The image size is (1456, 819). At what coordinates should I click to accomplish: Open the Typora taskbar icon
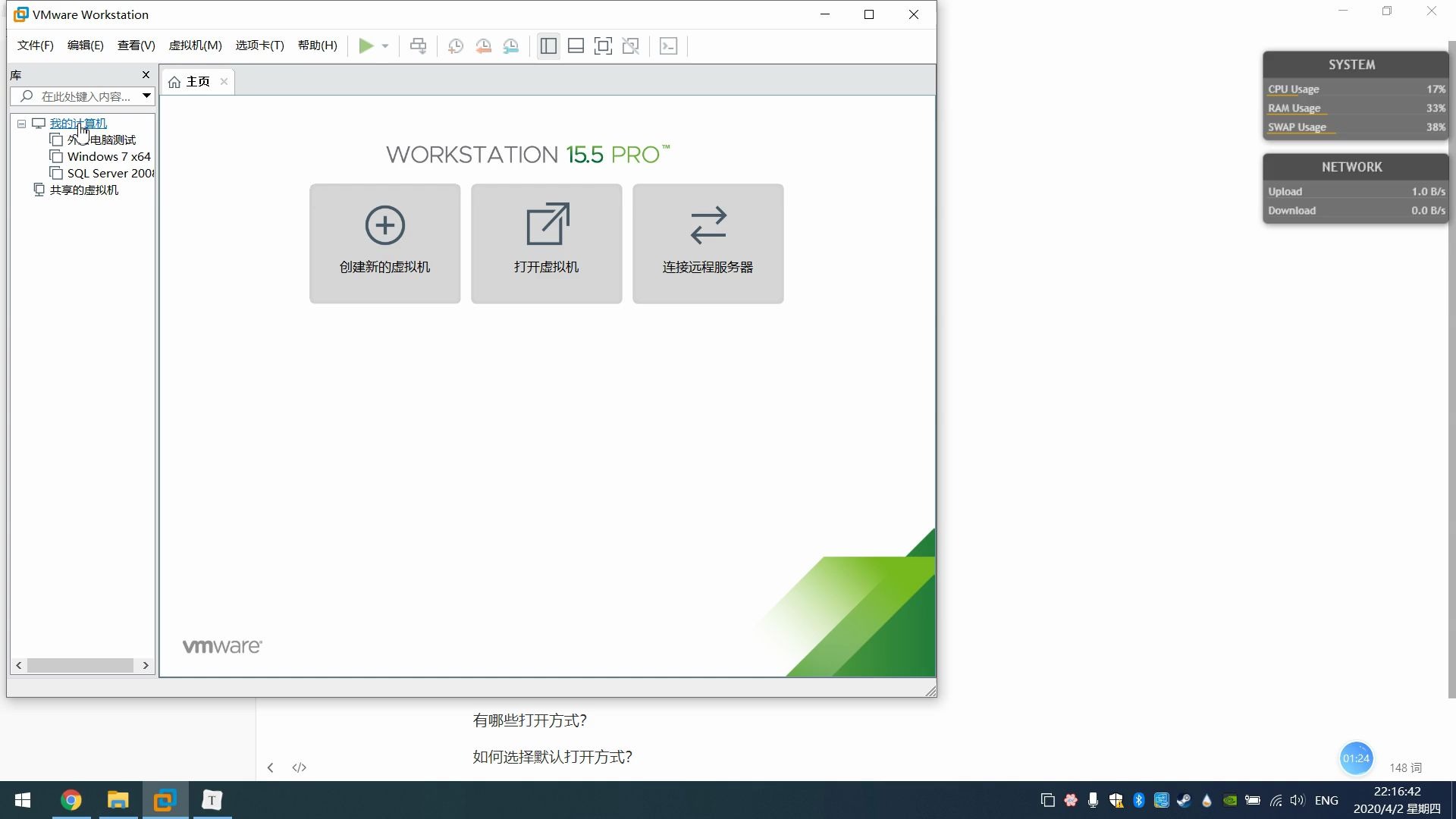click(212, 800)
